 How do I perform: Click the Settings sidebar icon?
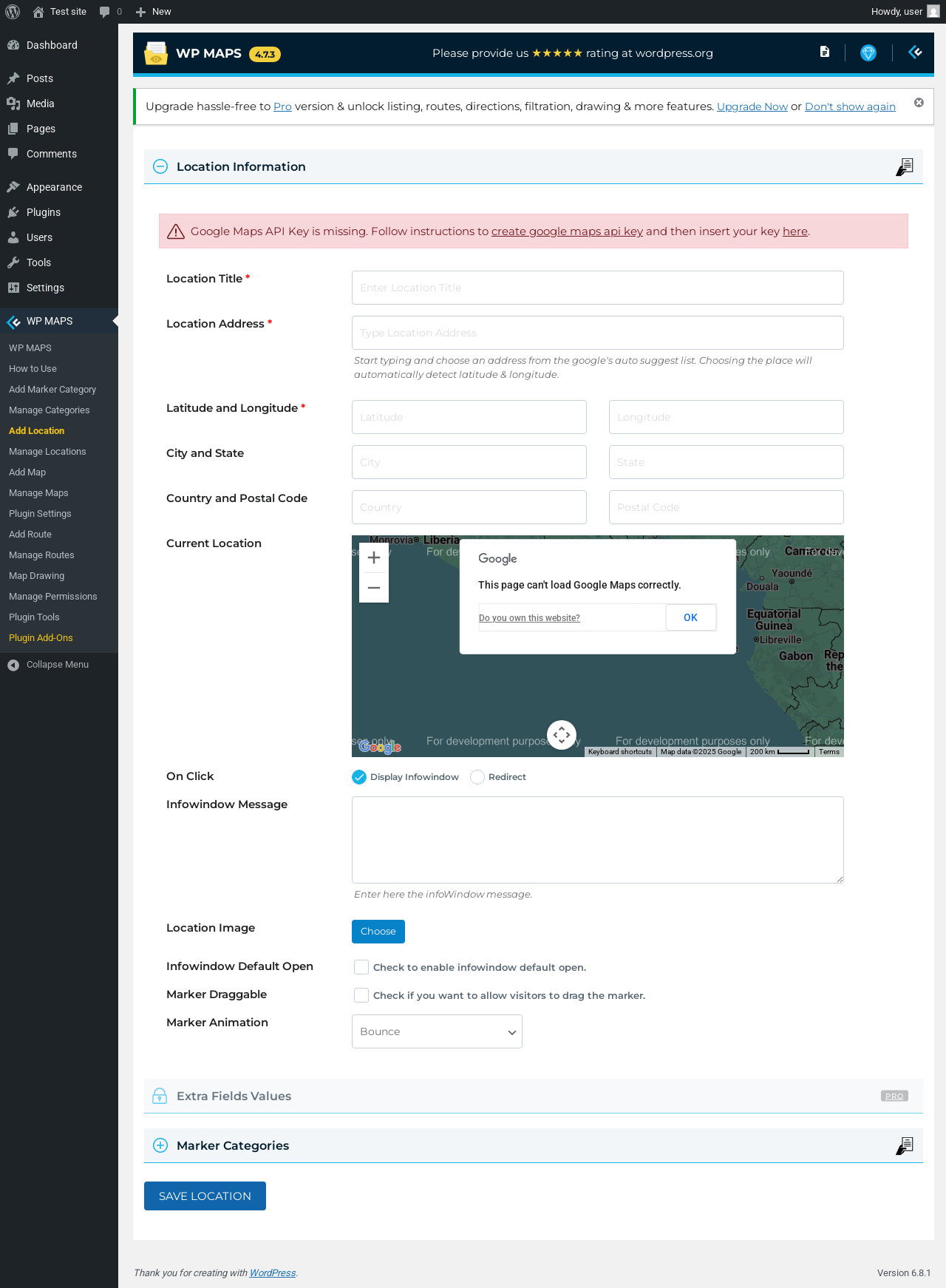[x=13, y=288]
